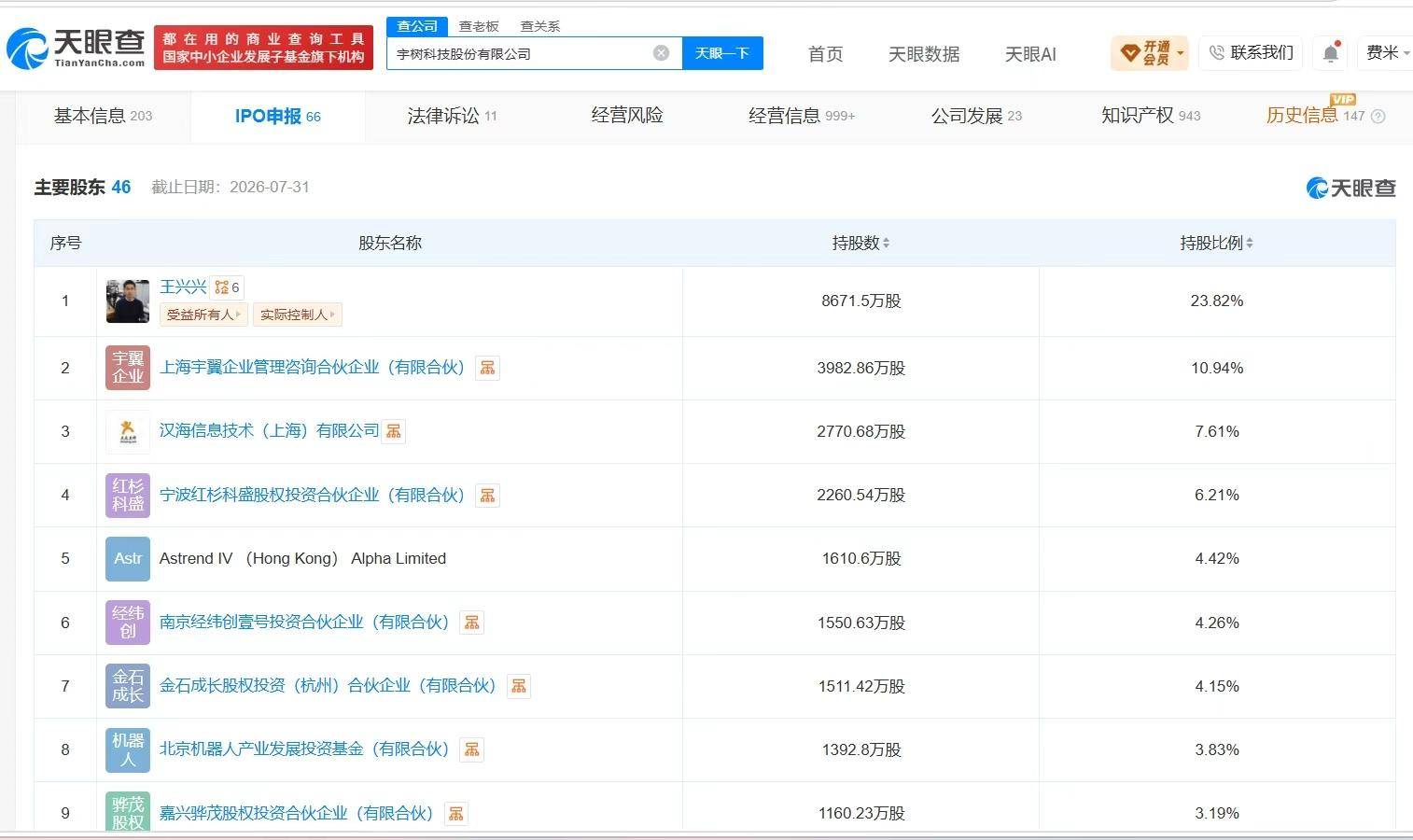Clear the search box with the X icon

[x=661, y=53]
